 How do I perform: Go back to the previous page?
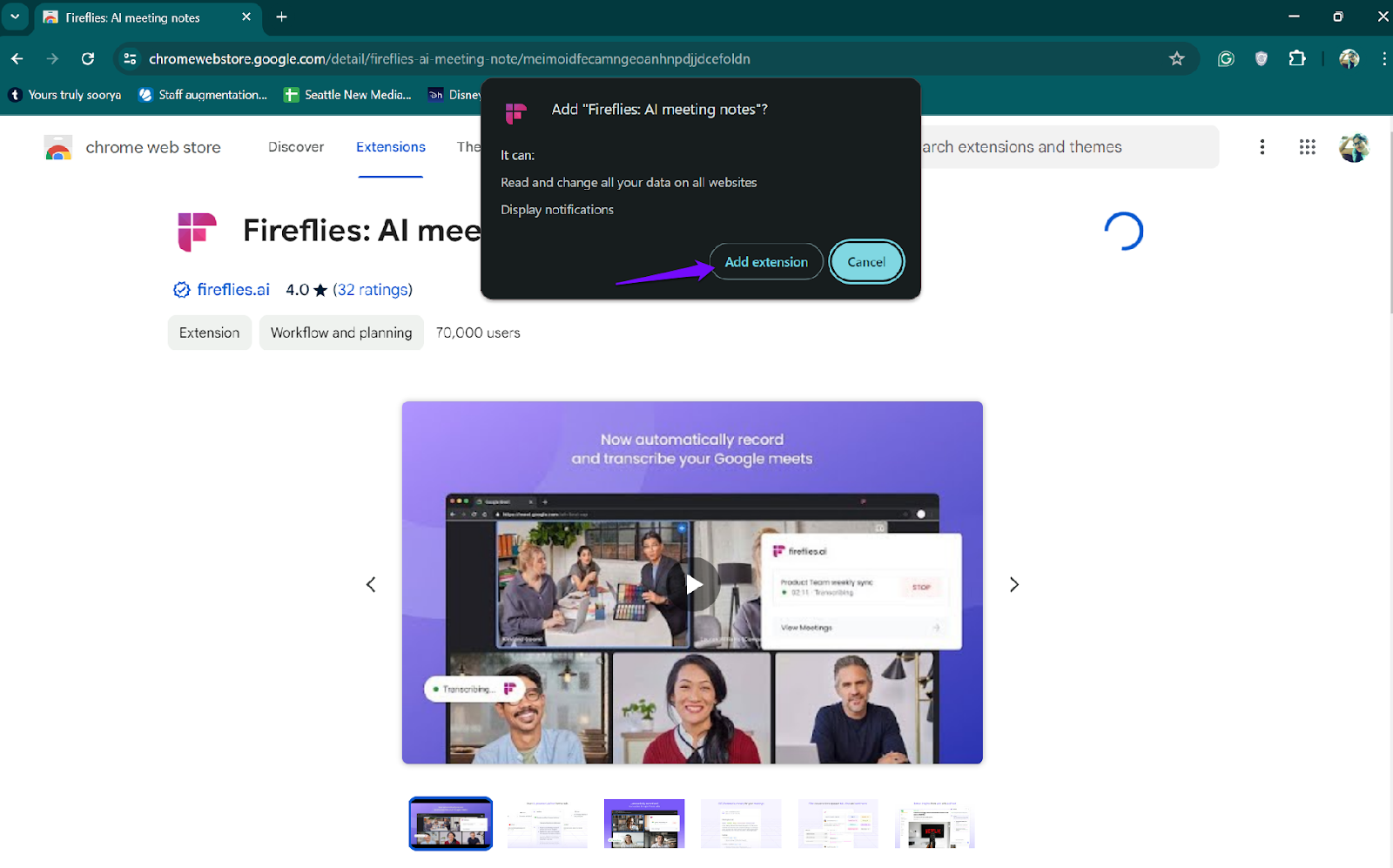(17, 58)
